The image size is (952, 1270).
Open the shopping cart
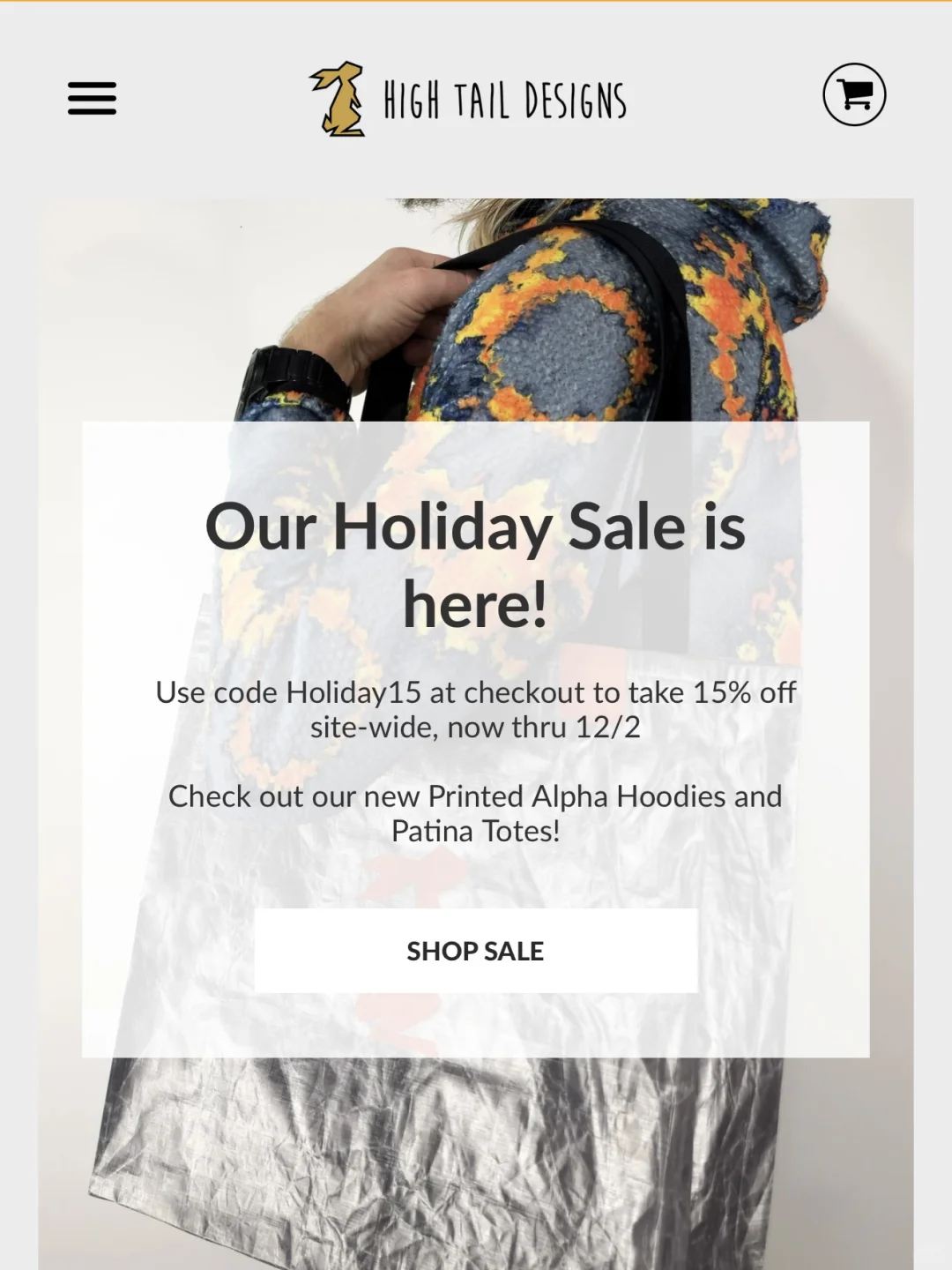[x=854, y=94]
